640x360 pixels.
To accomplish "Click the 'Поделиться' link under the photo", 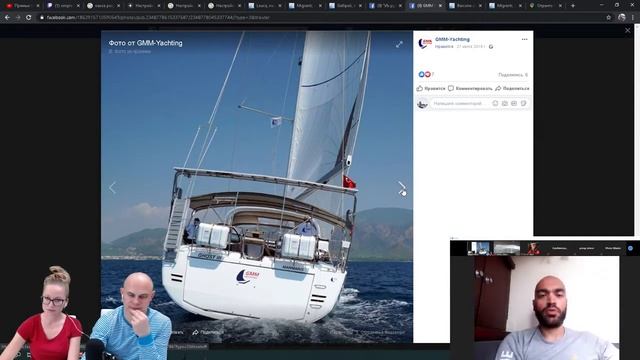I will click(x=208, y=332).
